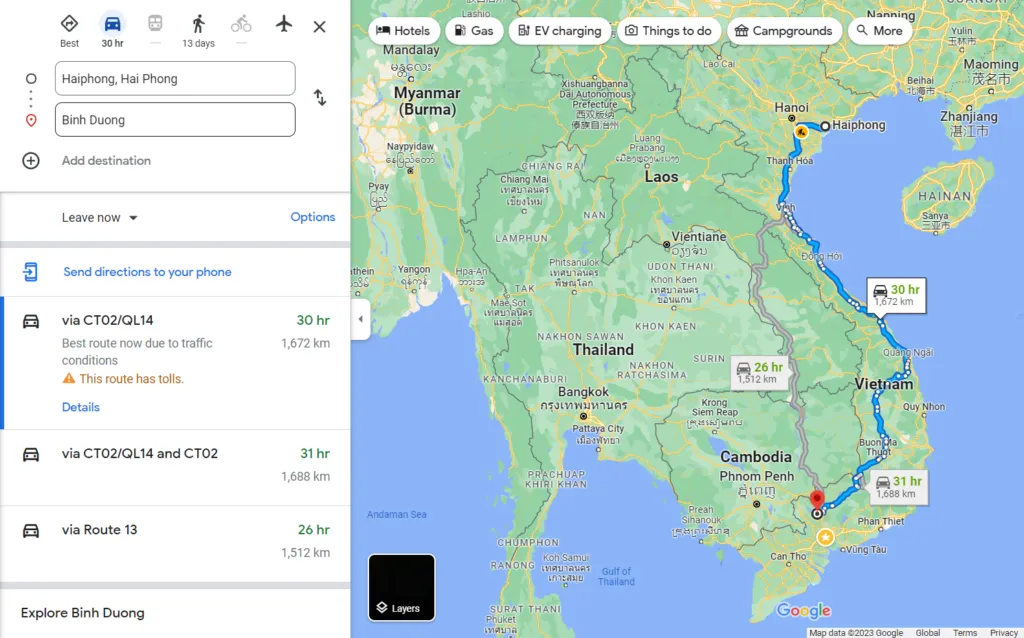Close the directions panel
Screen dimensions: 1024x638
tap(319, 27)
